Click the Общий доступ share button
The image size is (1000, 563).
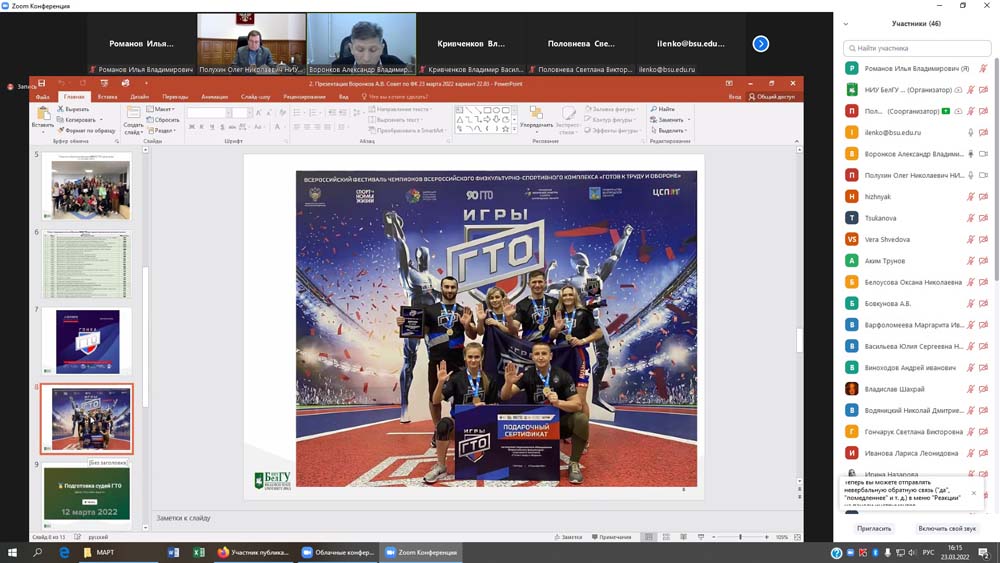coord(772,97)
